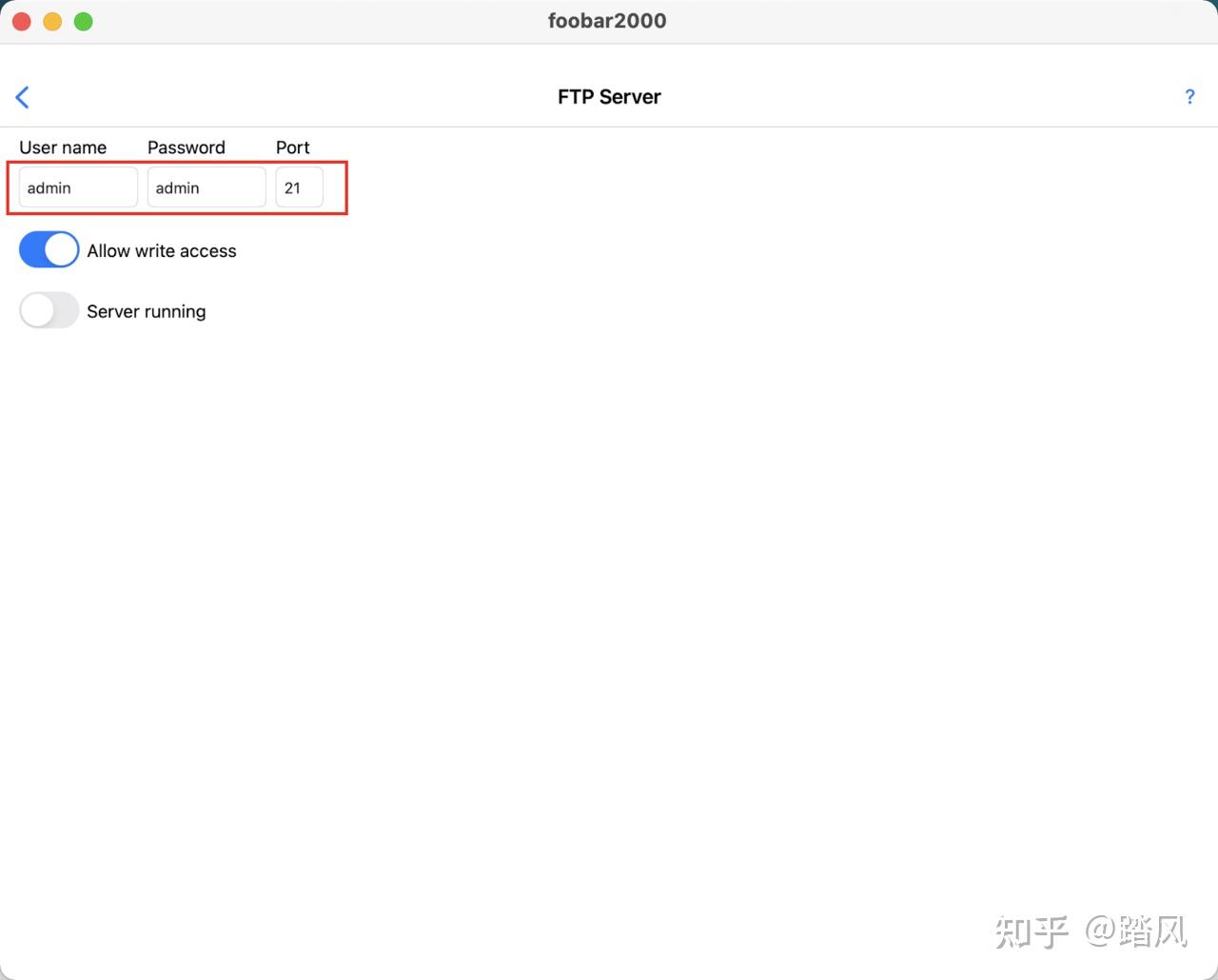
Task: Click the green zoom button
Action: coord(83,21)
